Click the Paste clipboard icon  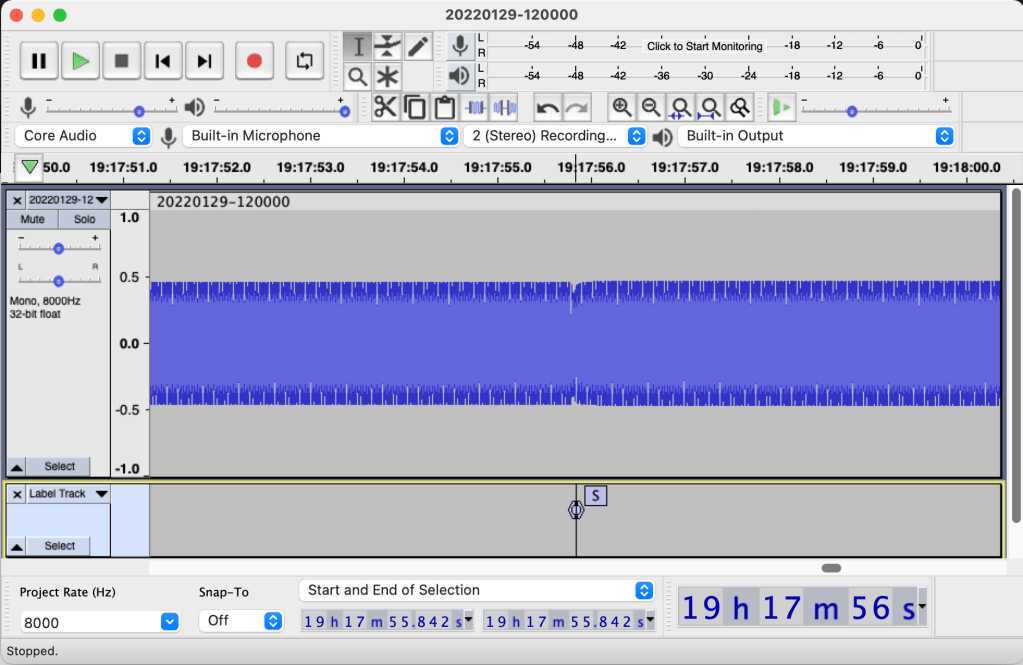tap(444, 107)
